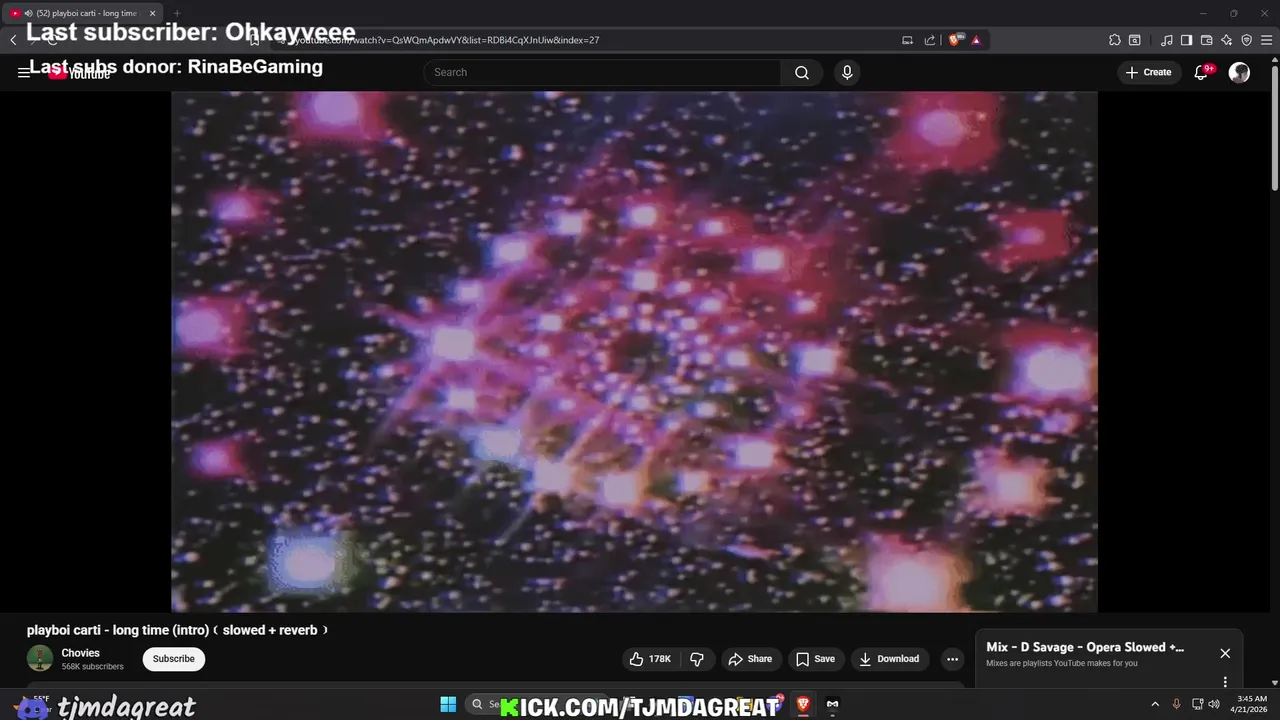Start voice search with the microphone icon
The height and width of the screenshot is (720, 1280).
tap(847, 72)
